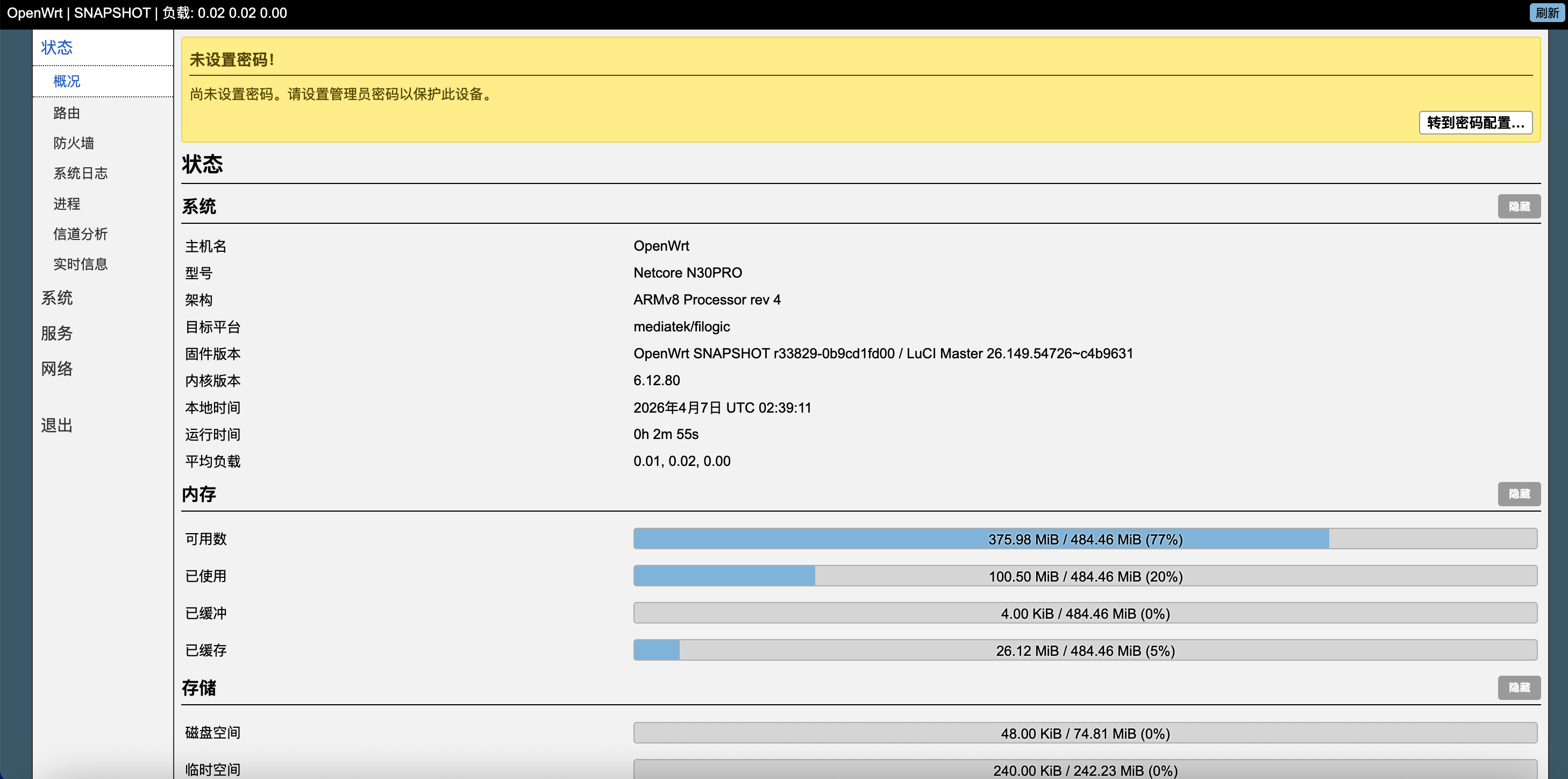The height and width of the screenshot is (779, 1568).
Task: Click the local time 2026年4月7日 value
Action: click(x=723, y=407)
